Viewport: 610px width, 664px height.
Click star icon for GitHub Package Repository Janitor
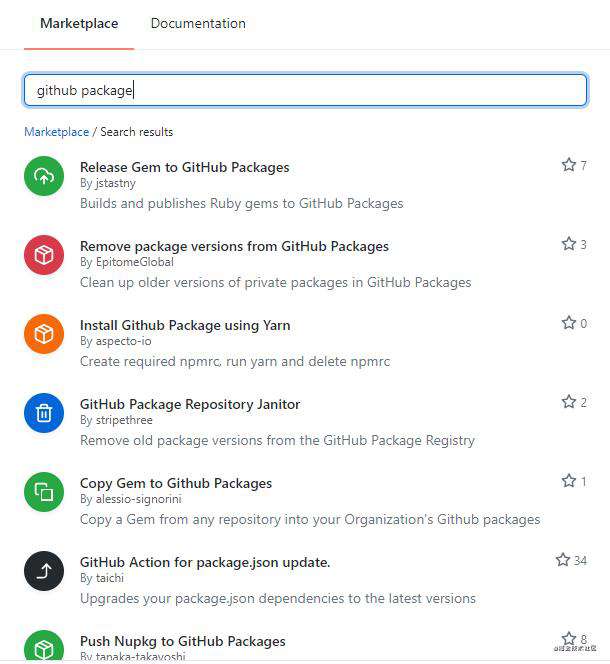[569, 402]
